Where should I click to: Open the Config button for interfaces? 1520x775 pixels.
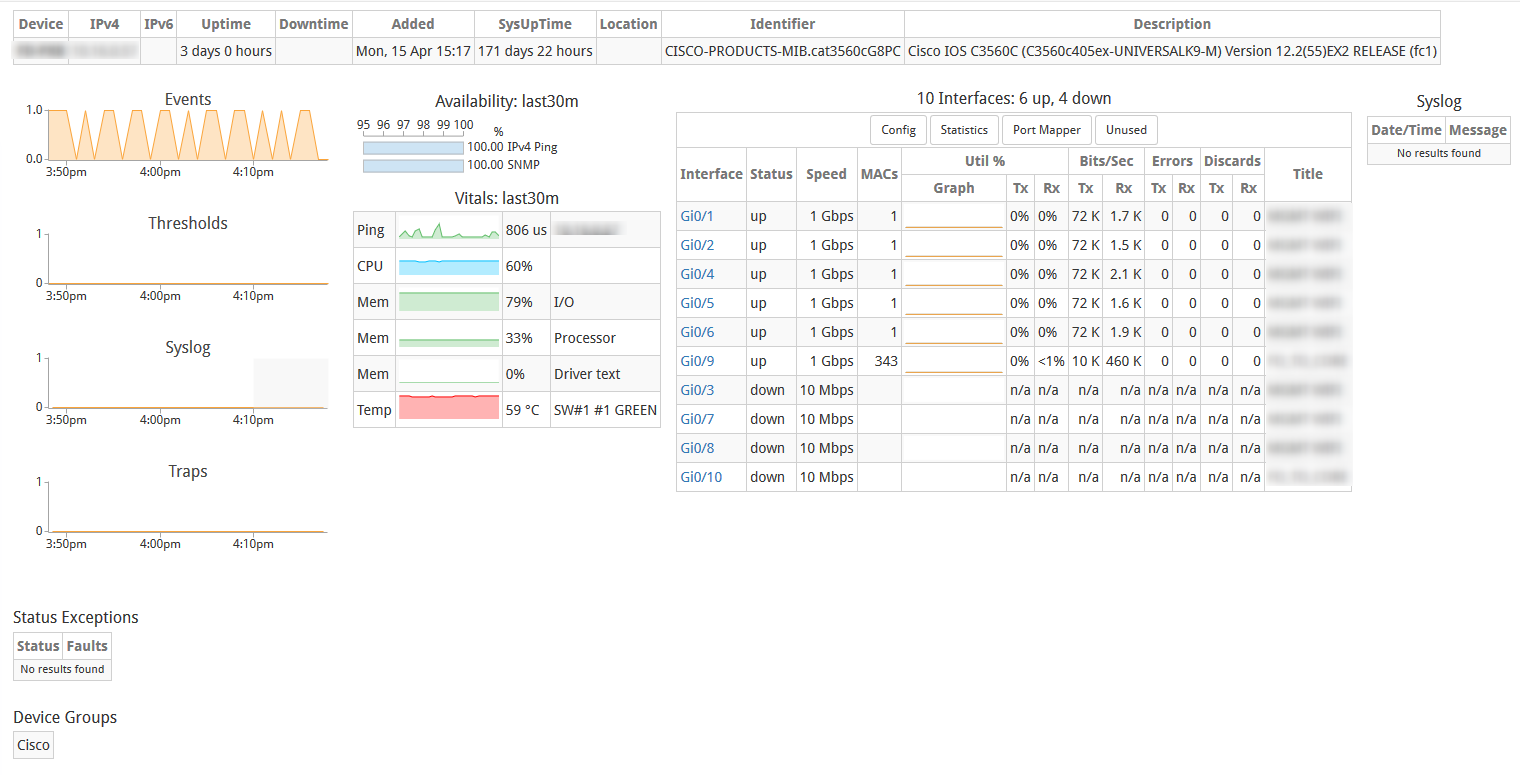[898, 130]
